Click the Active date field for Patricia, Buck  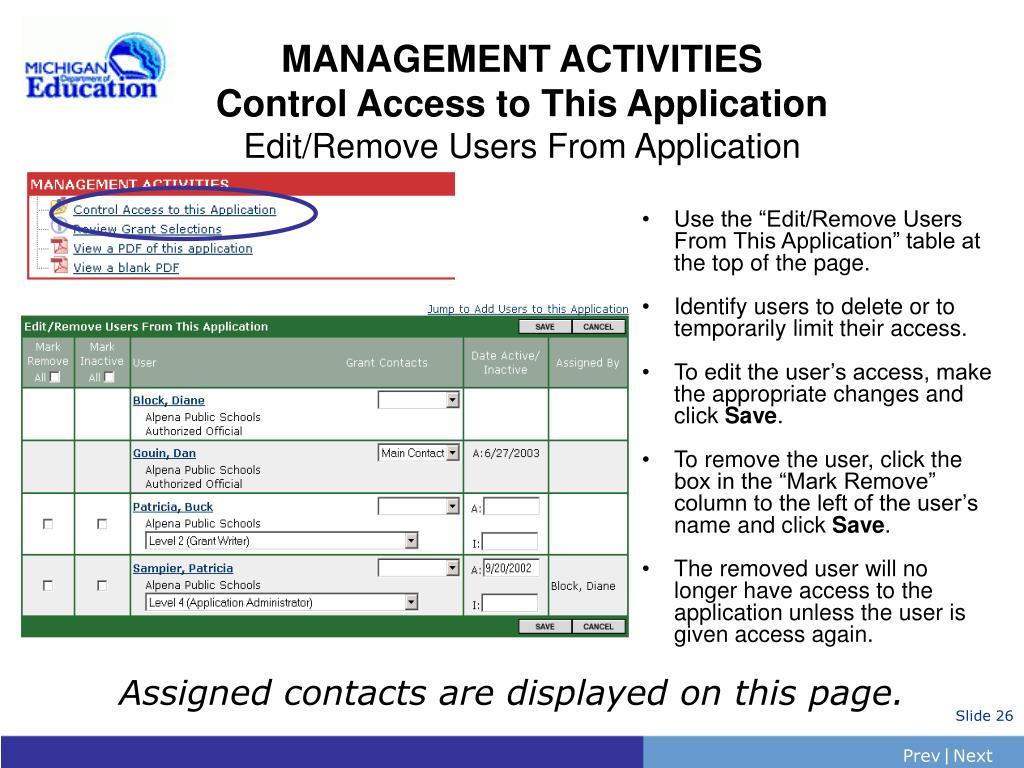click(511, 506)
